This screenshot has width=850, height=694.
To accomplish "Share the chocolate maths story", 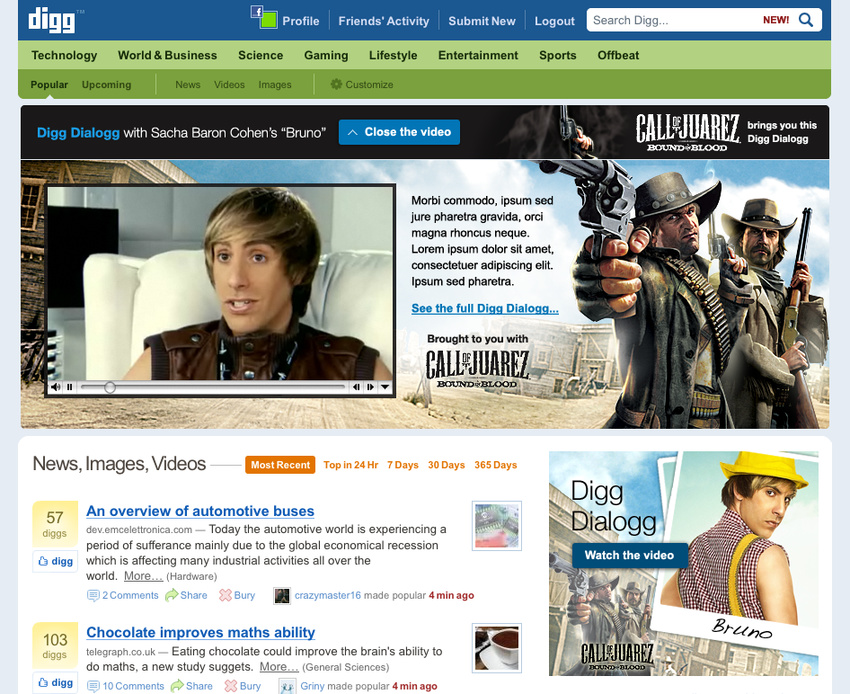I will tap(192, 686).
